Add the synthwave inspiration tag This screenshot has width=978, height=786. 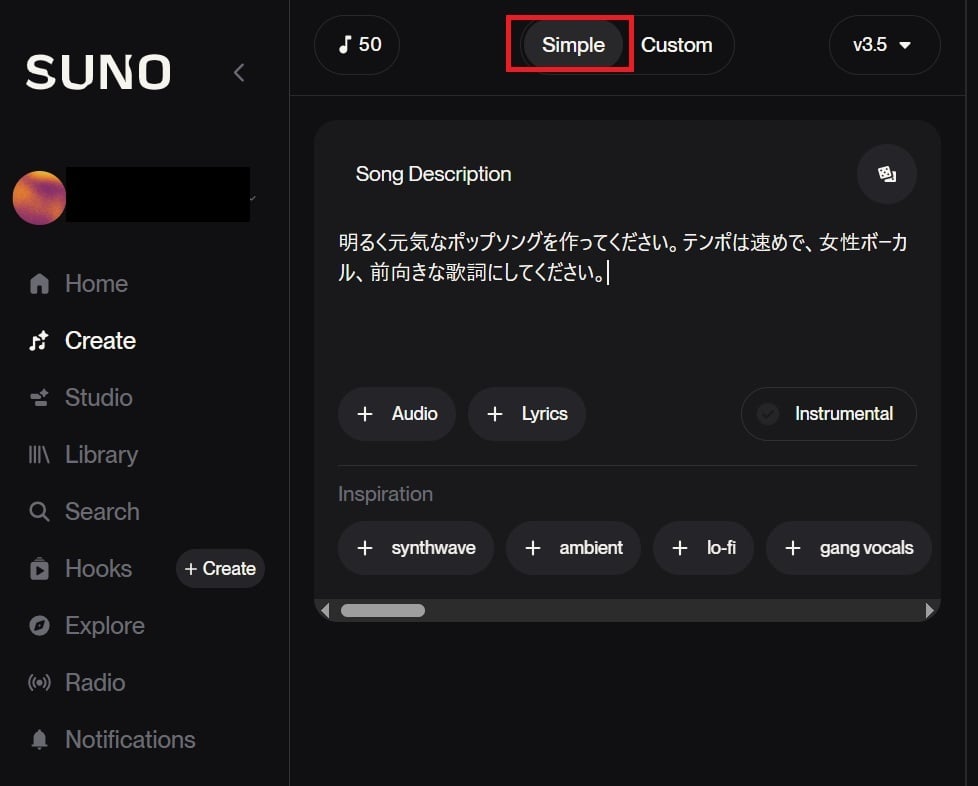pyautogui.click(x=415, y=548)
